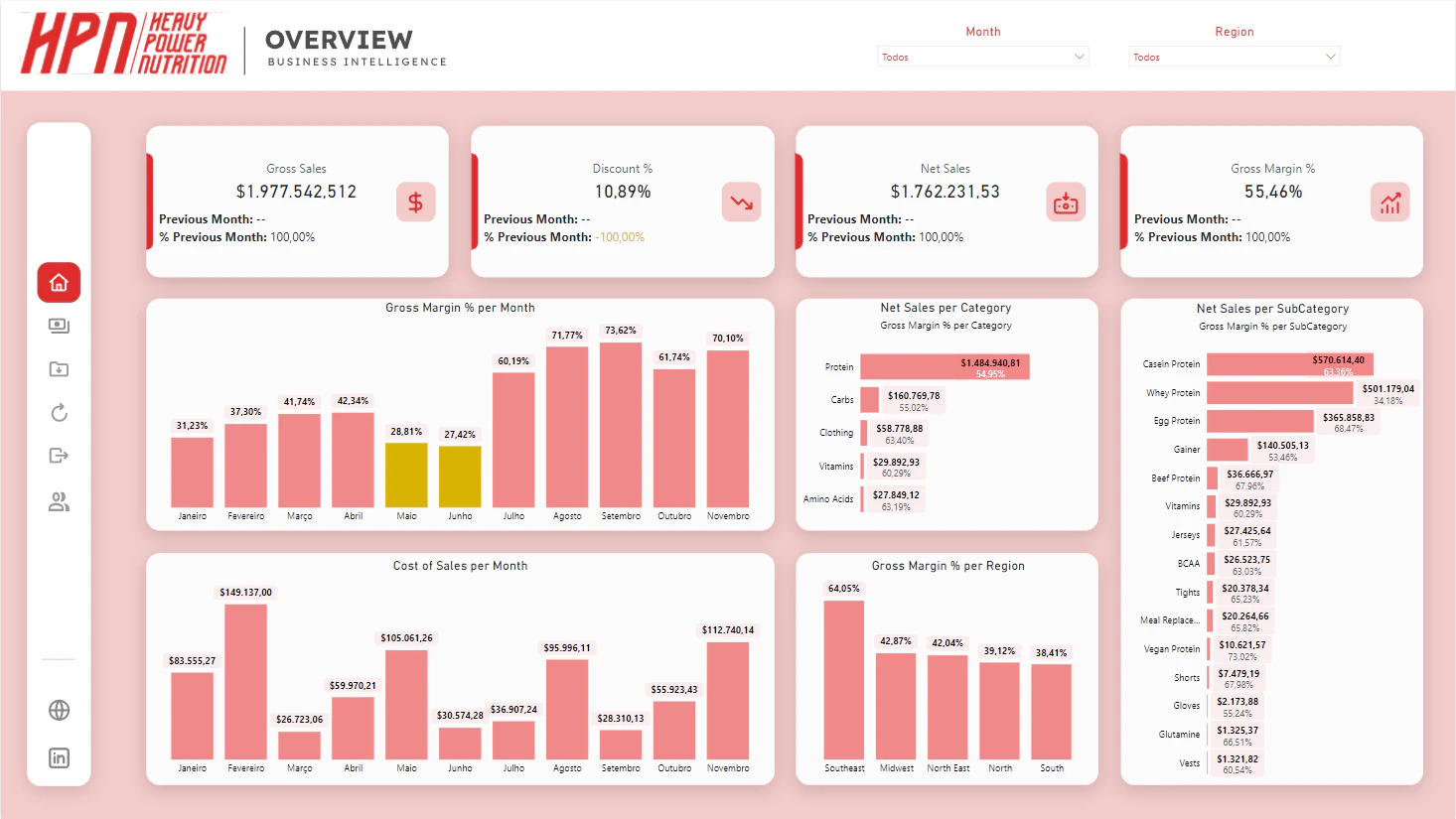Click the Glutamine subcategory label
The height and width of the screenshot is (819, 1456).
point(1180,735)
